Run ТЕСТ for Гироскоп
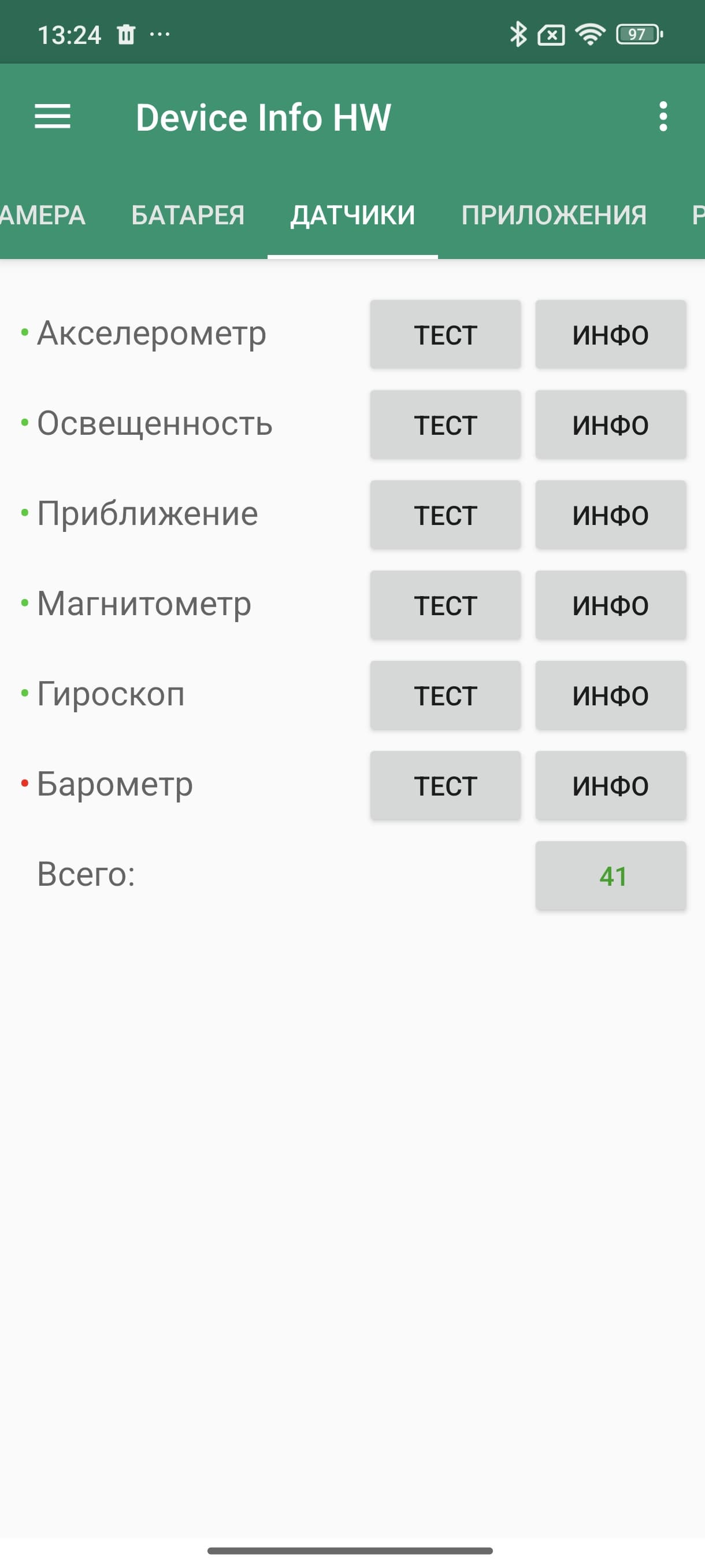 [446, 695]
